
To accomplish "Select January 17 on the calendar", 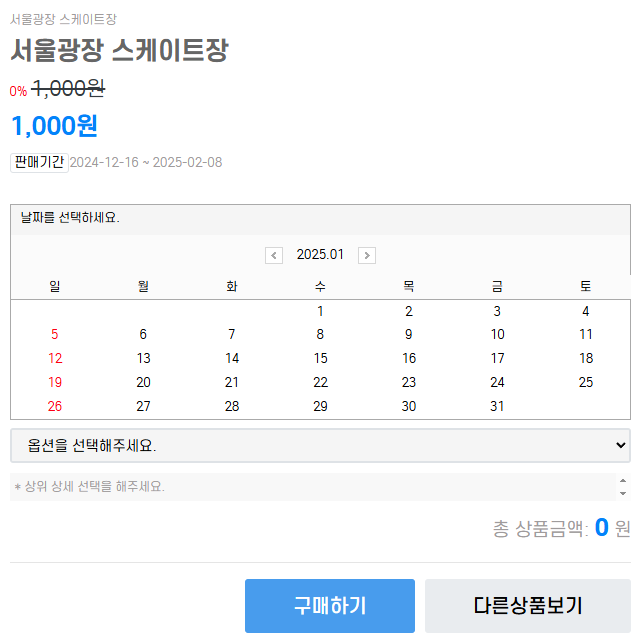I will point(497,358).
